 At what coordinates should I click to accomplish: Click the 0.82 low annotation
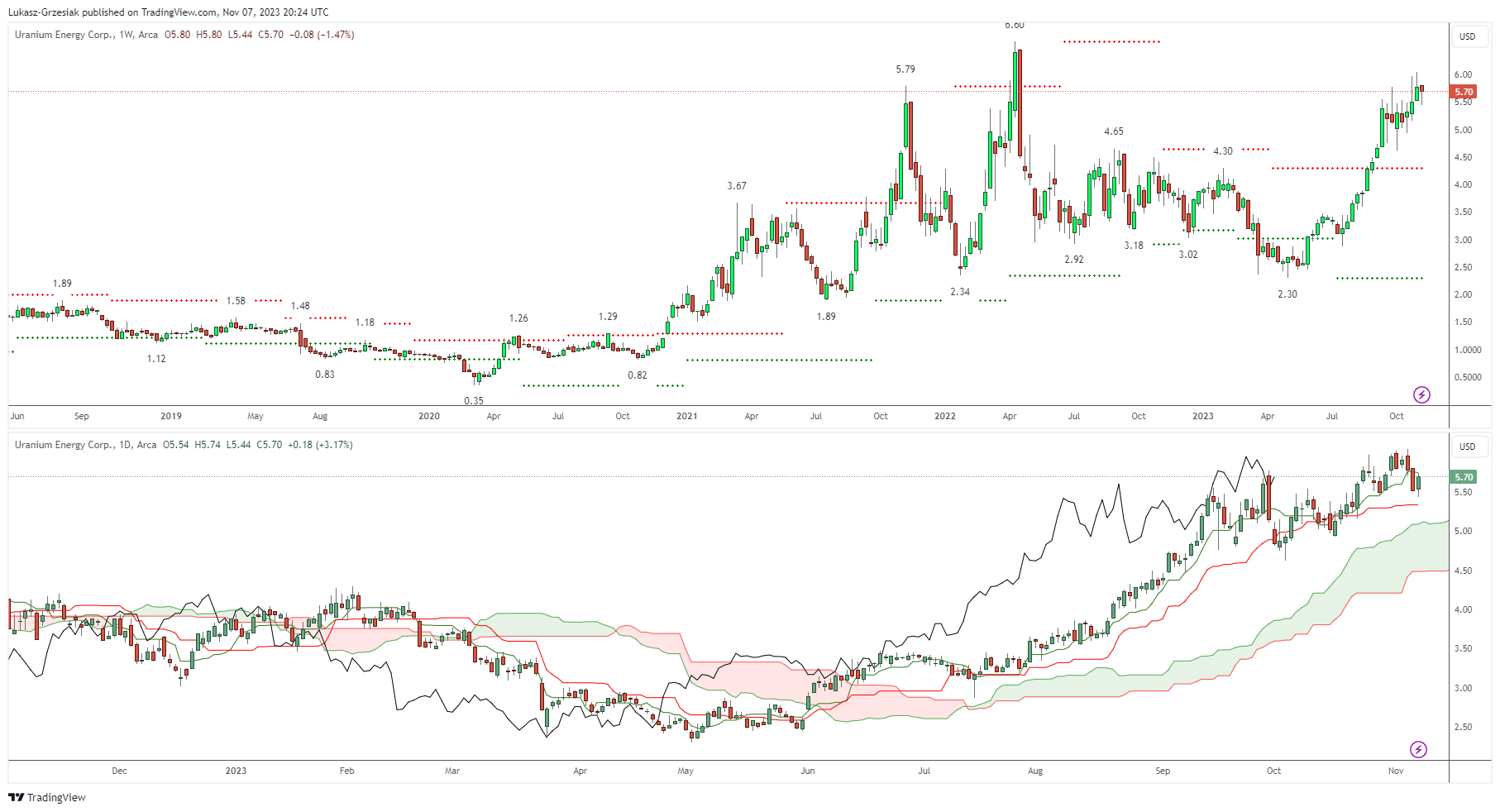click(x=638, y=375)
